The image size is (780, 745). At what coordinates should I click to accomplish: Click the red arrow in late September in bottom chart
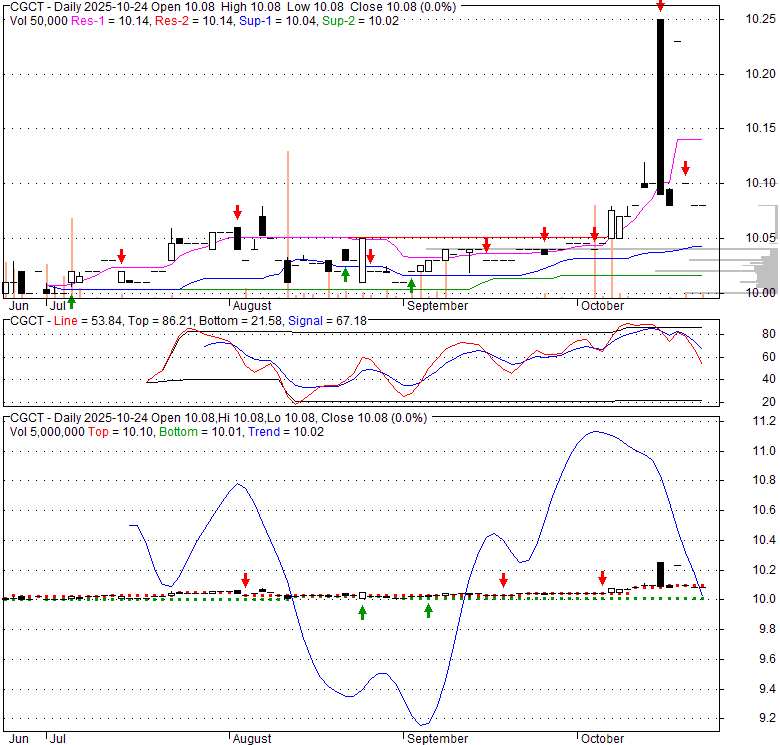(x=504, y=580)
